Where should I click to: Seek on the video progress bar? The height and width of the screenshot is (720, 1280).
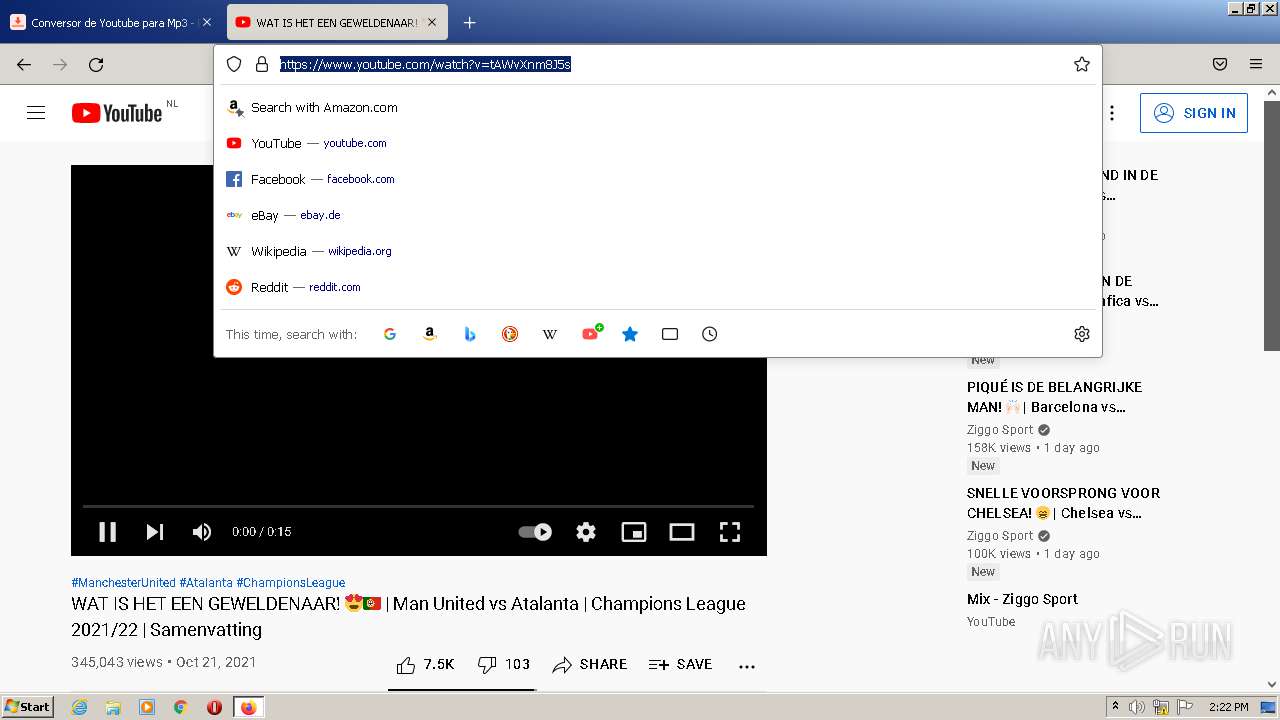[418, 507]
